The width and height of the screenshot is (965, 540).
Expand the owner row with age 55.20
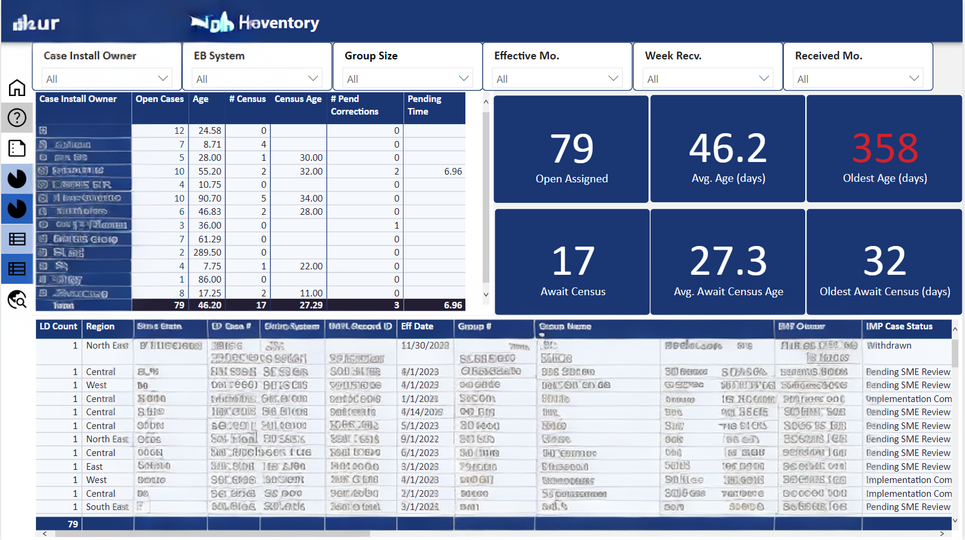42,171
